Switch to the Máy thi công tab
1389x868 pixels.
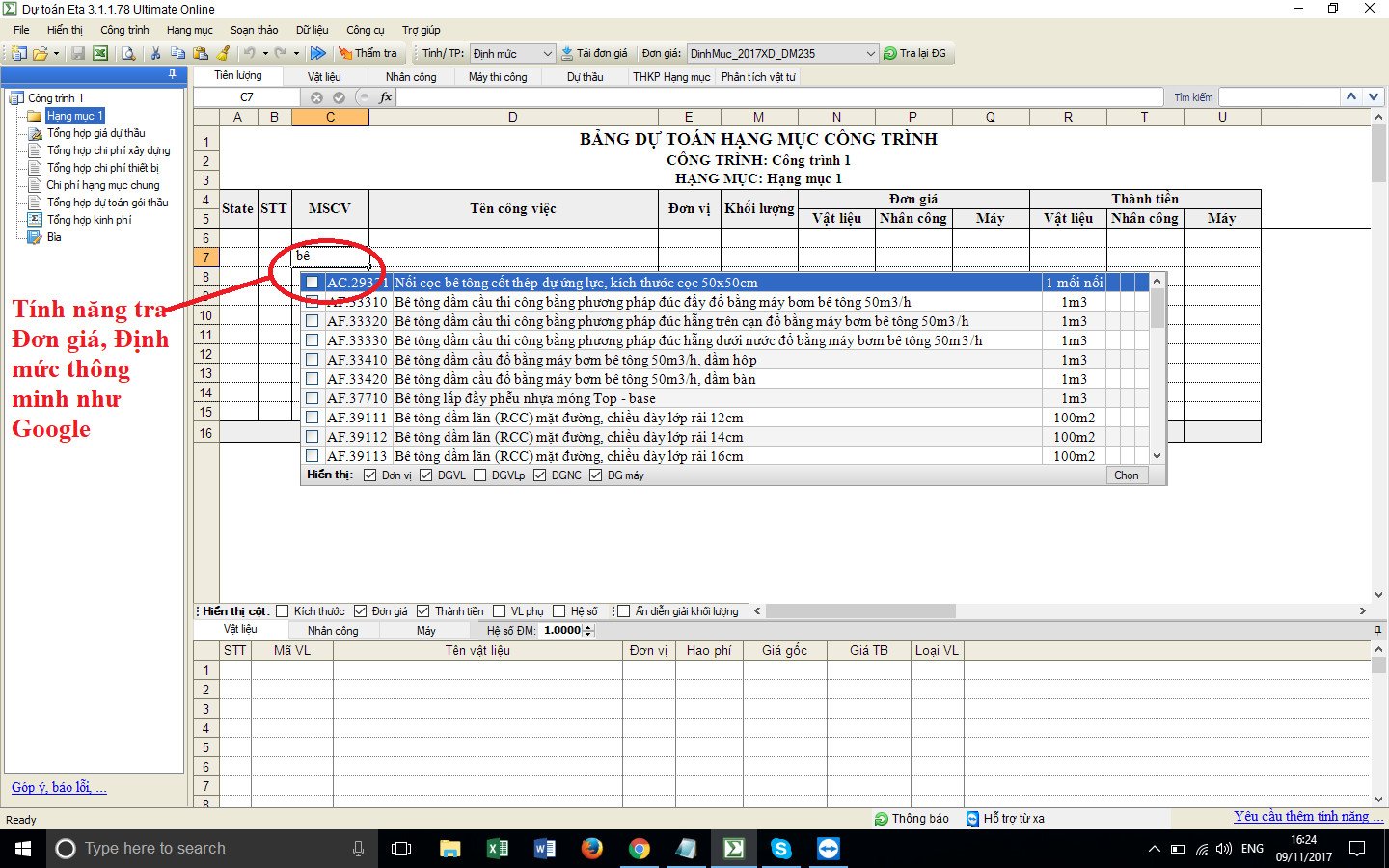pyautogui.click(x=498, y=77)
